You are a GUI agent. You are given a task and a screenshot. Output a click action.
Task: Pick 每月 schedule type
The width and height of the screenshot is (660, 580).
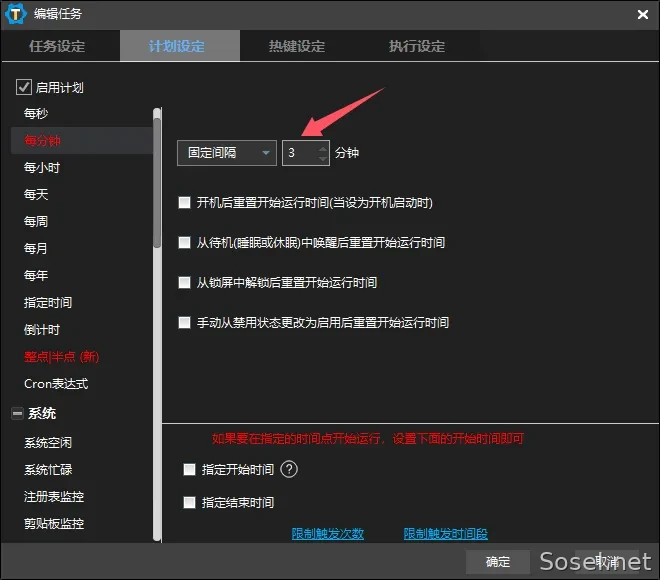82,248
